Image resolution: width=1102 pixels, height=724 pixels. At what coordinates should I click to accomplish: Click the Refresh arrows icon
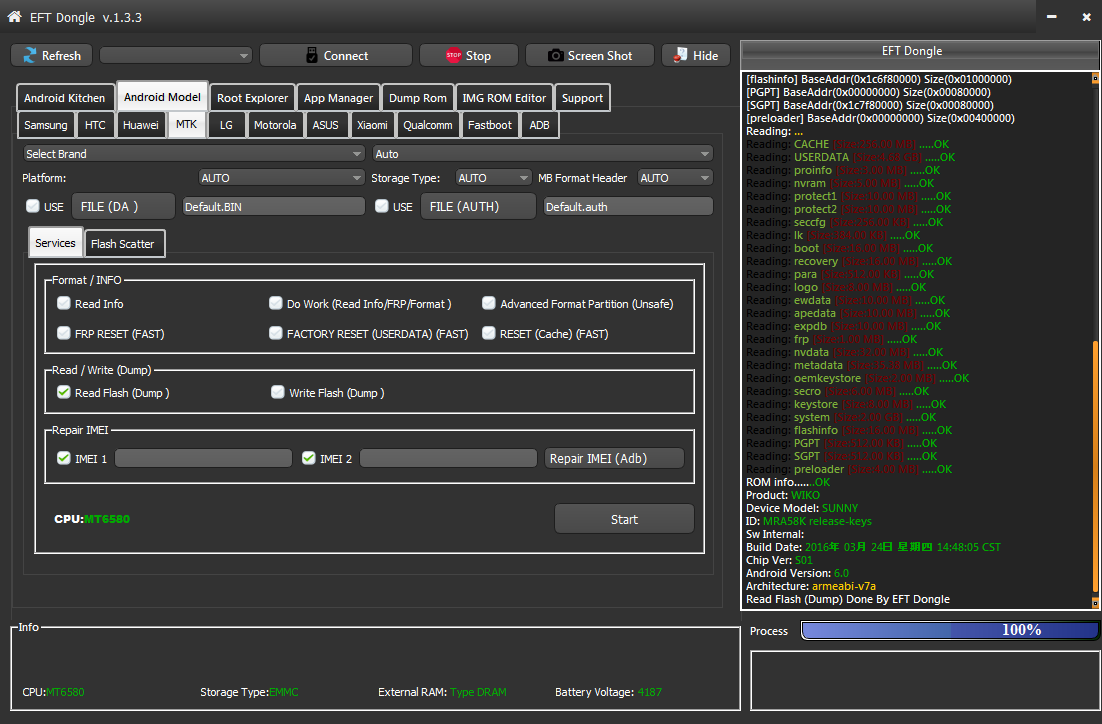point(30,55)
